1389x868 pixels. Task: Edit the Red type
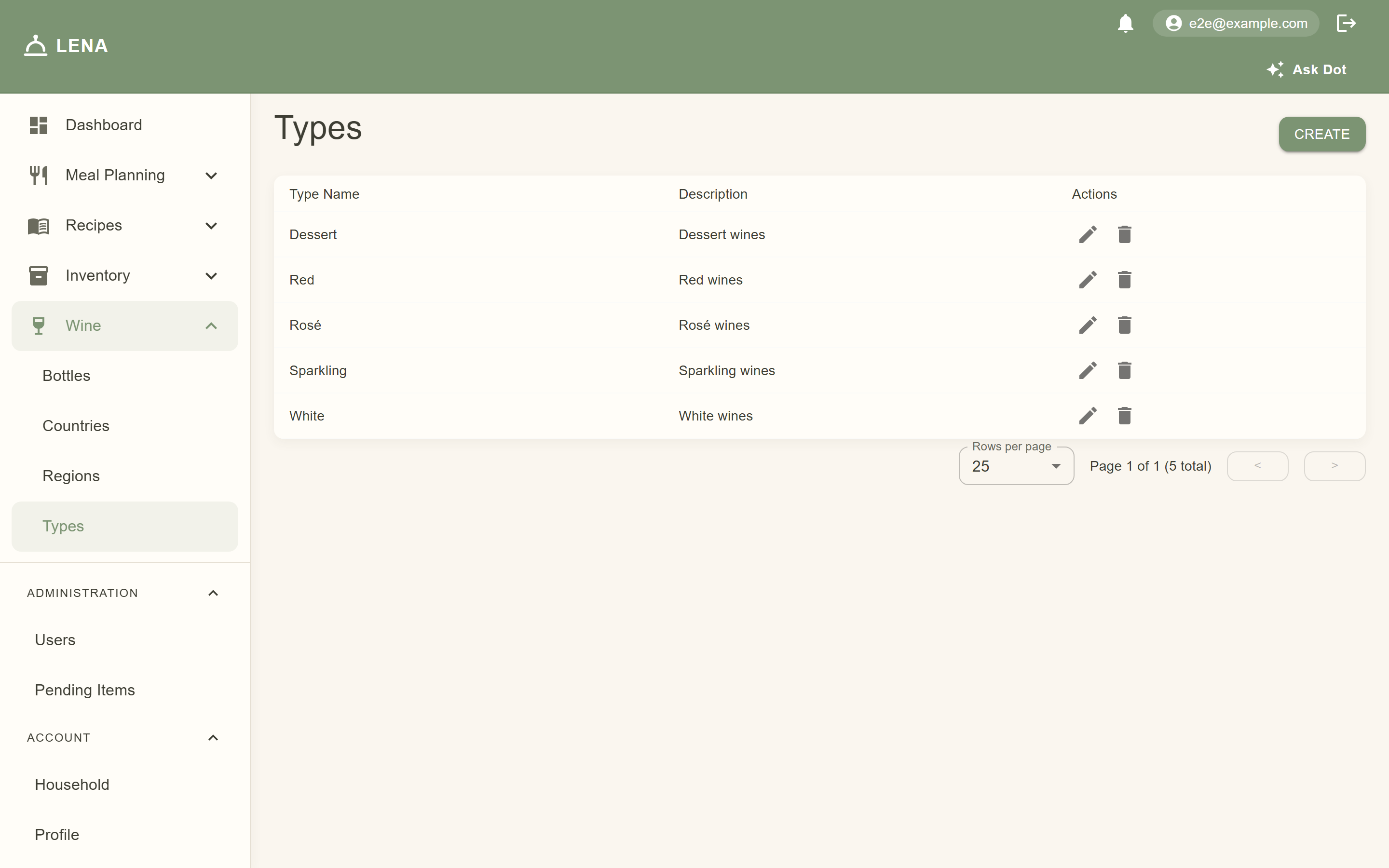click(1088, 280)
